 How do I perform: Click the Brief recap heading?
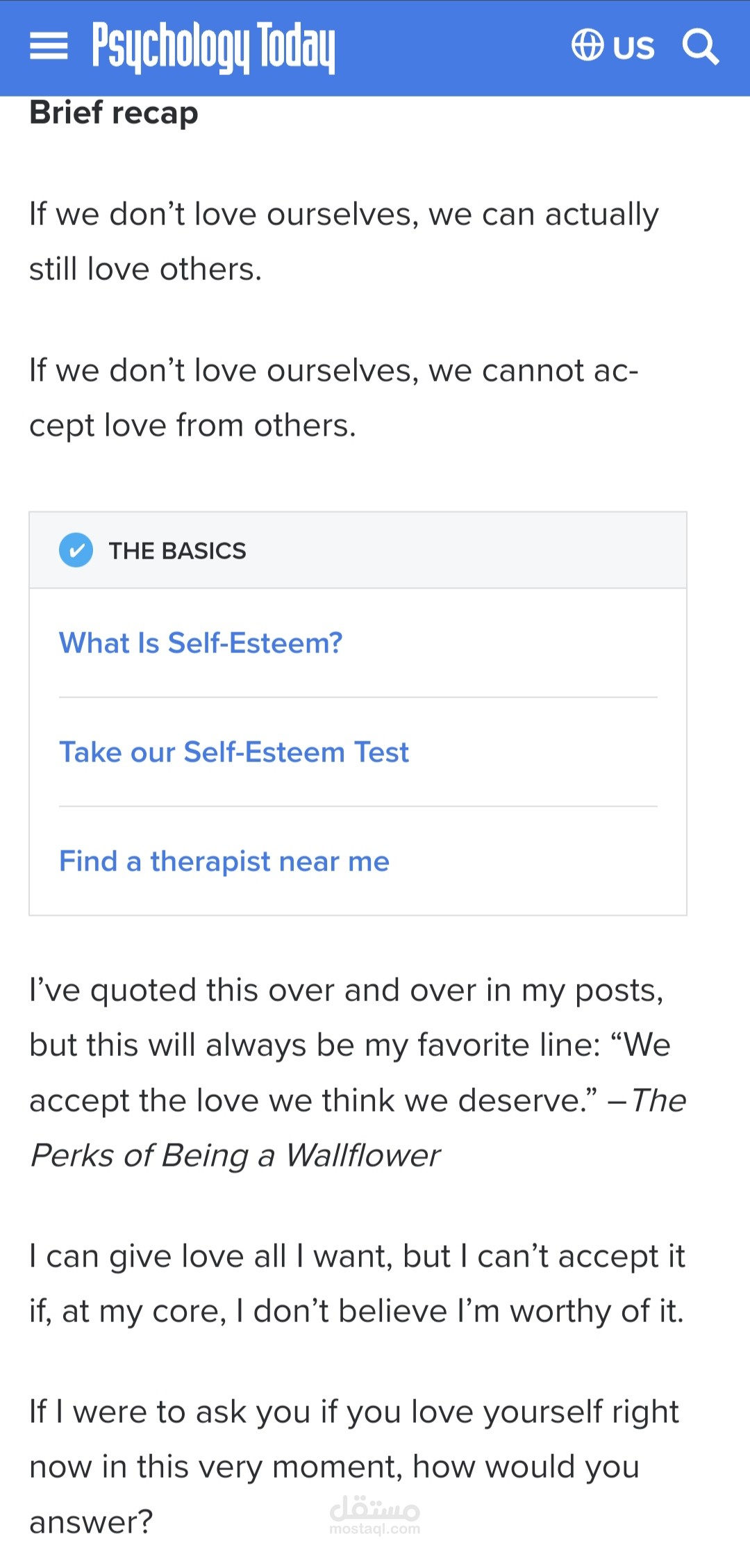pos(114,113)
